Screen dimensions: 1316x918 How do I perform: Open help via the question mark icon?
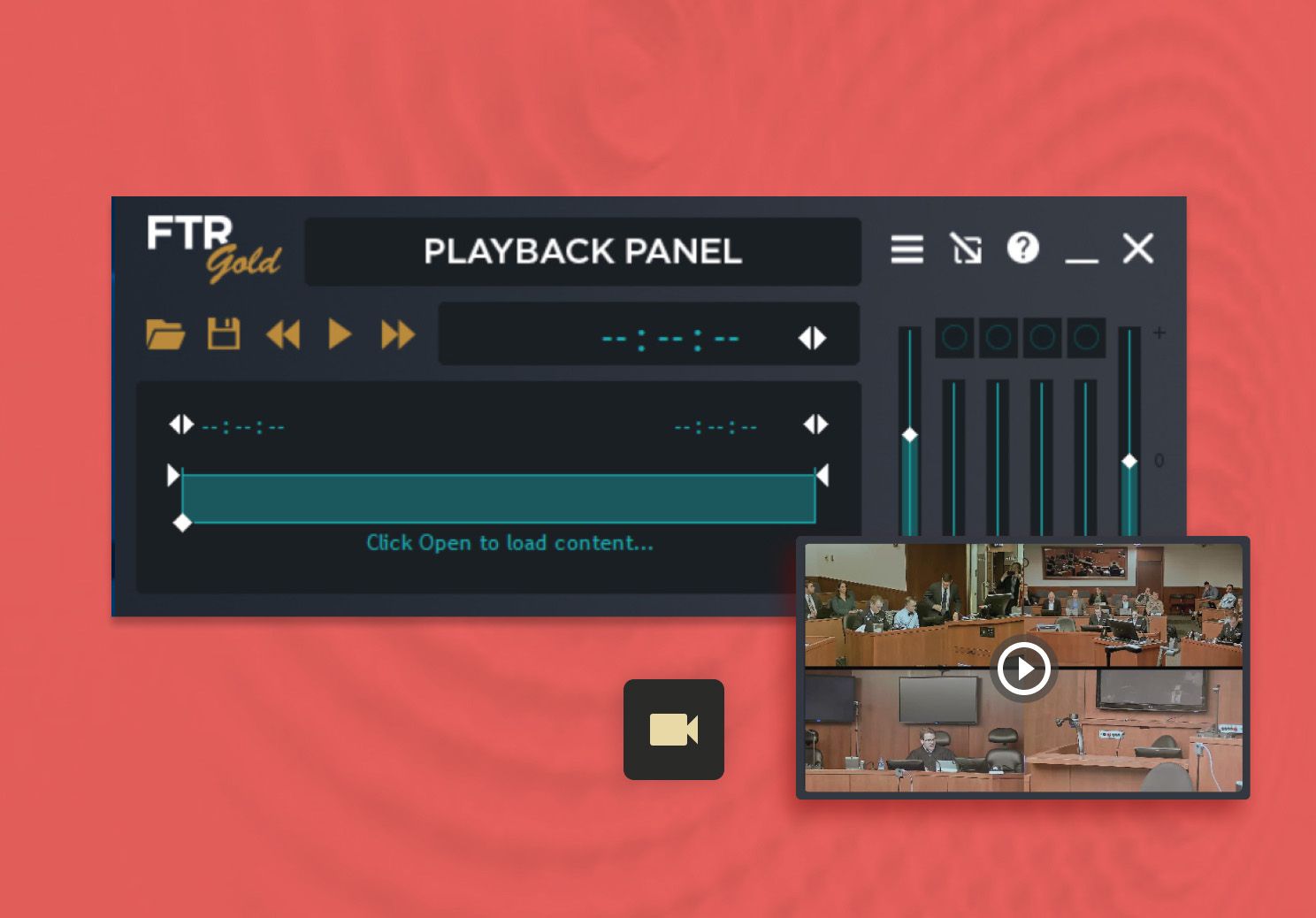pyautogui.click(x=1023, y=248)
